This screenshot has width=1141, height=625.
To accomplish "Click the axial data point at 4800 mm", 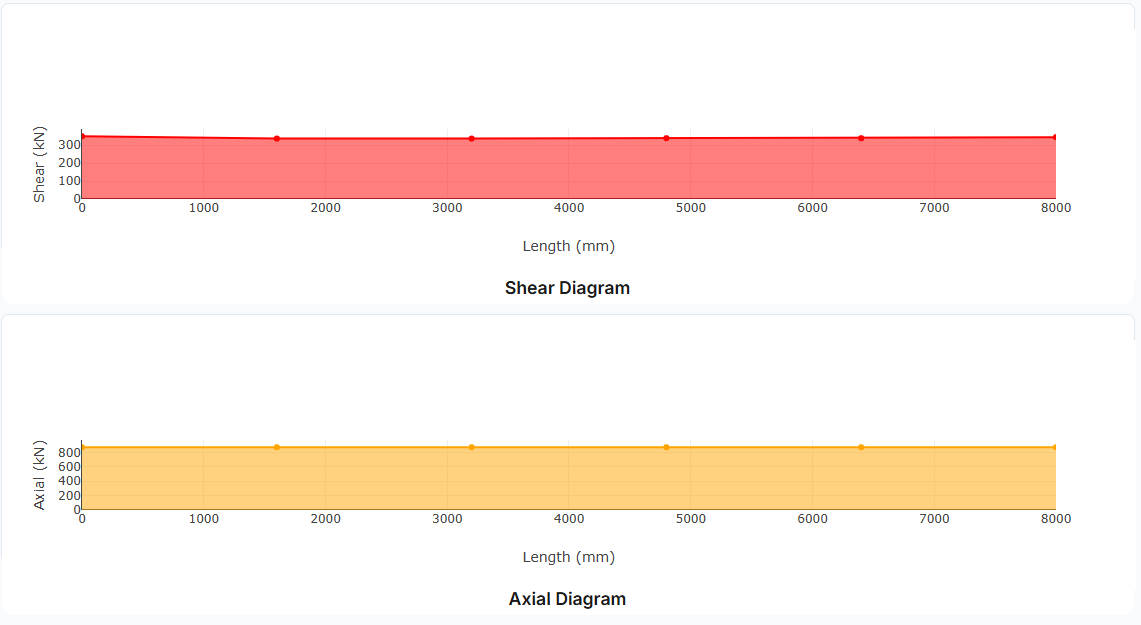I will tap(666, 447).
